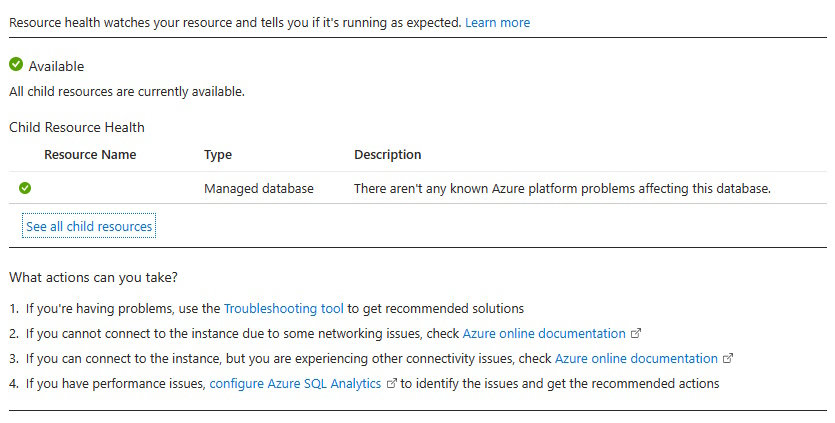Viewport: 835px width, 423px height.
Task: Click the Child Resource Health heading
Action: [x=77, y=127]
